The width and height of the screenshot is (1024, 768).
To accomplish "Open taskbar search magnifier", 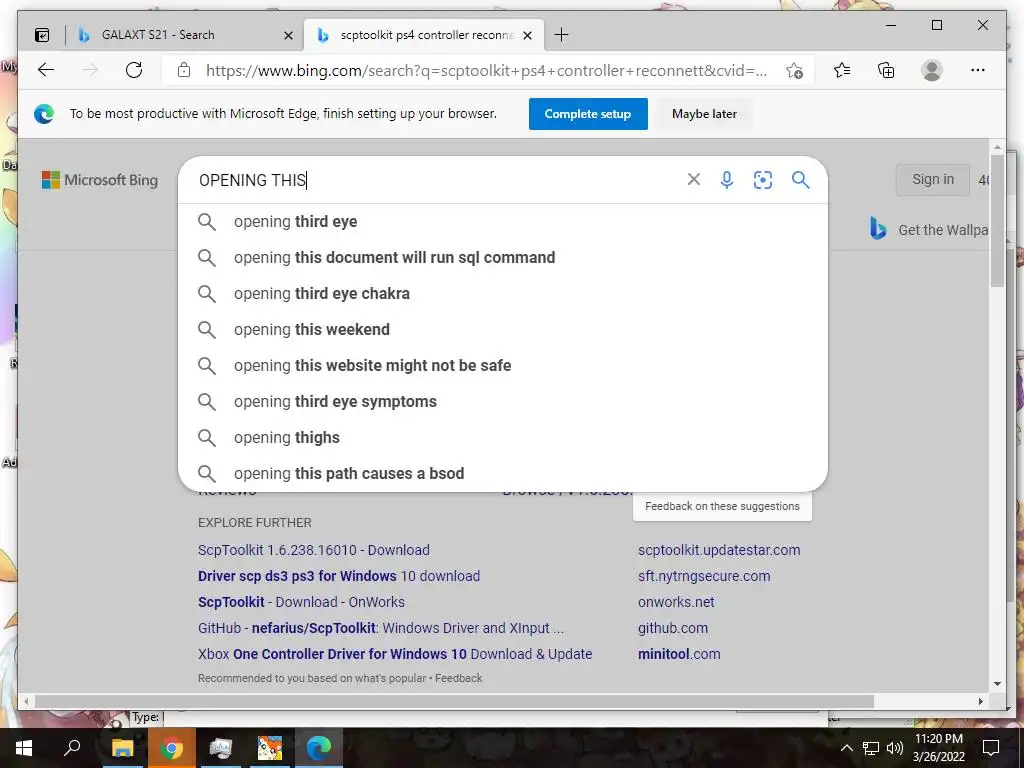I will tap(72, 748).
